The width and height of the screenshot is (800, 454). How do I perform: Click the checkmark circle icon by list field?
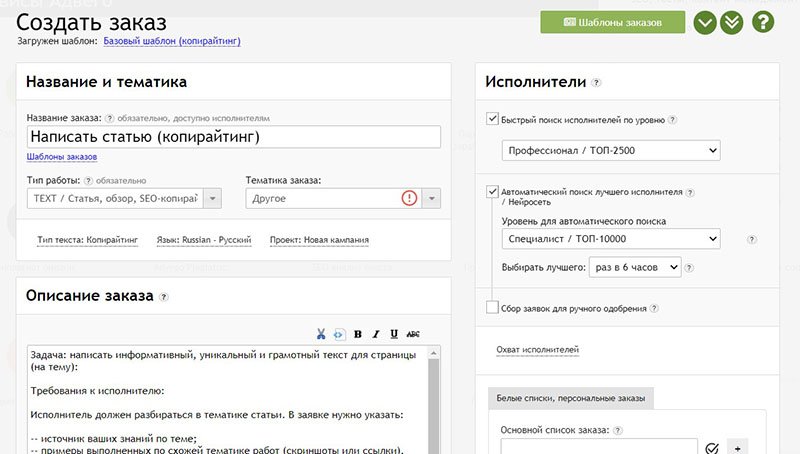click(x=712, y=448)
